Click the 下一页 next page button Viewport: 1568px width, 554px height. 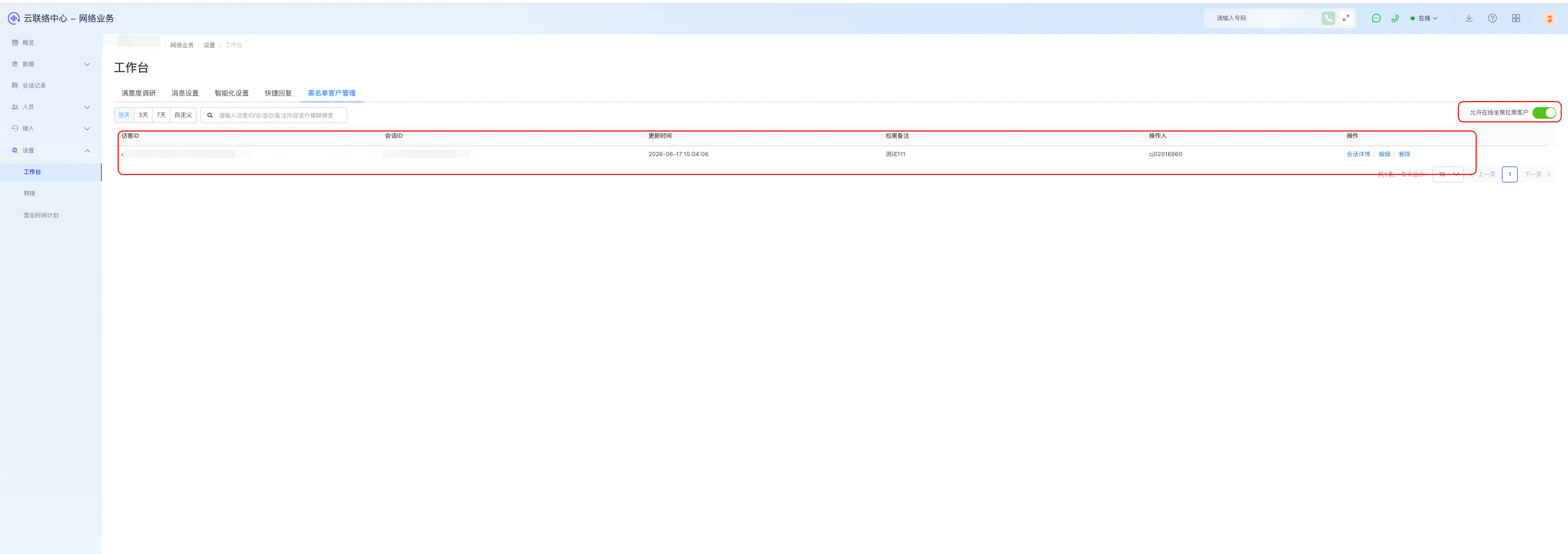click(1537, 174)
